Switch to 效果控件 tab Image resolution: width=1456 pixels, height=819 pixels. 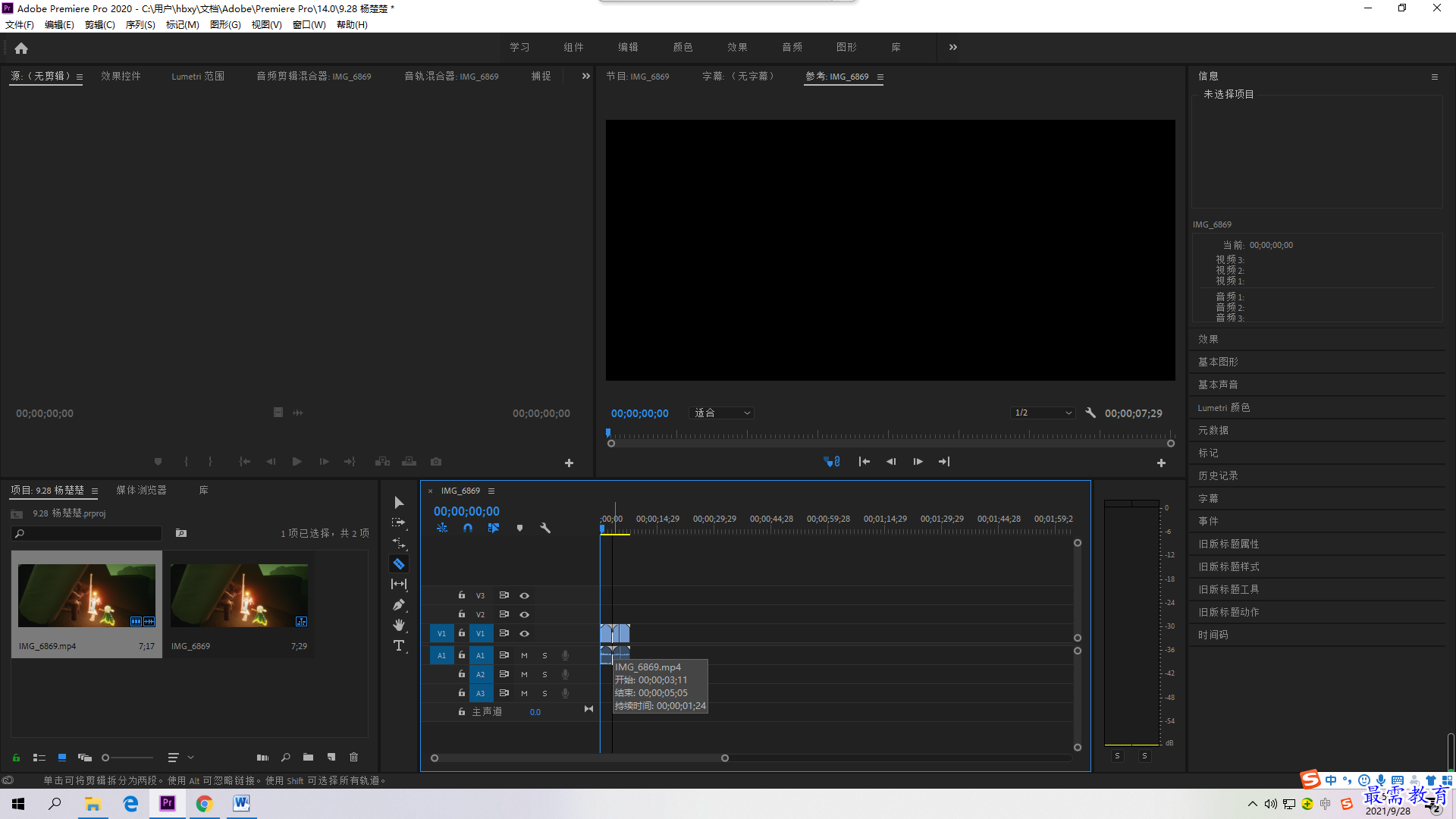(x=121, y=76)
